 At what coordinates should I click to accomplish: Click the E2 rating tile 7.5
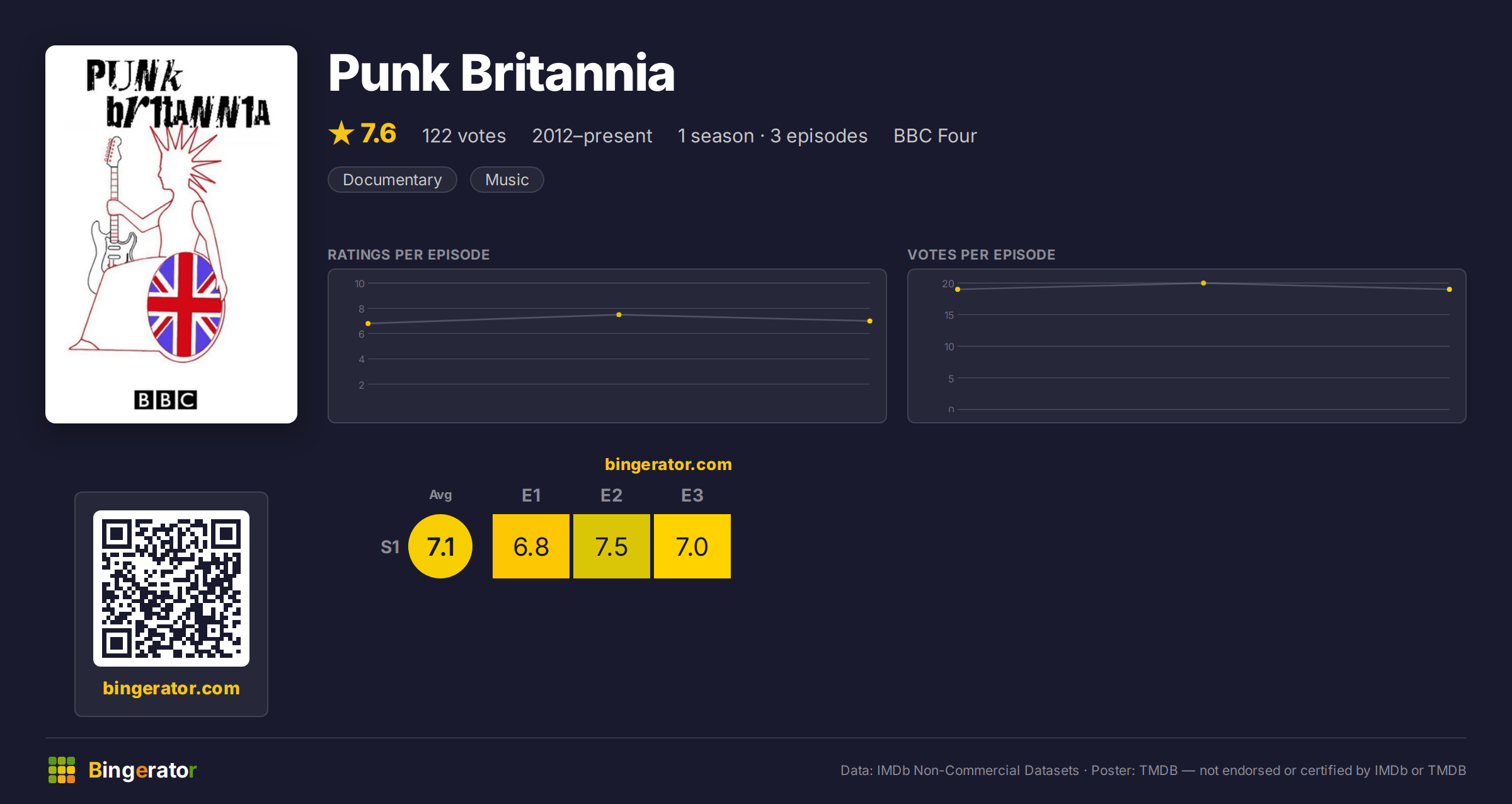point(612,546)
